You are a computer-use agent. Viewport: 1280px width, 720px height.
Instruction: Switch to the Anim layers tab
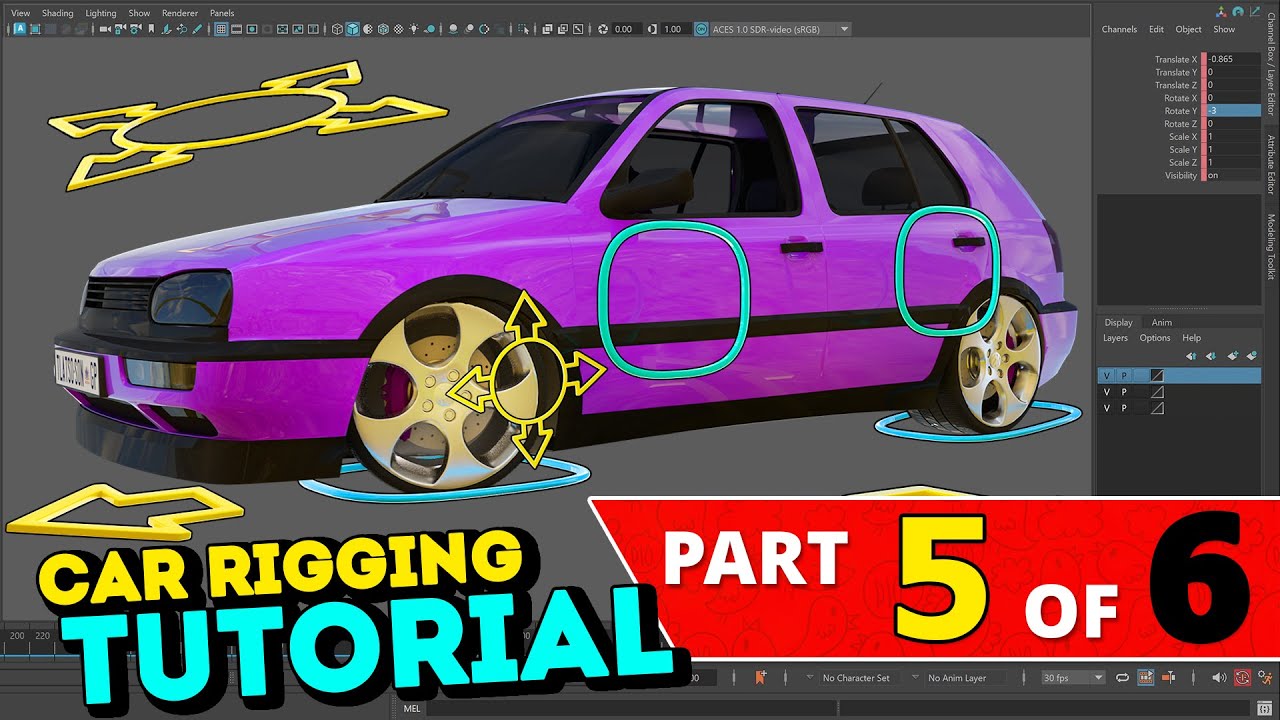(x=1162, y=322)
